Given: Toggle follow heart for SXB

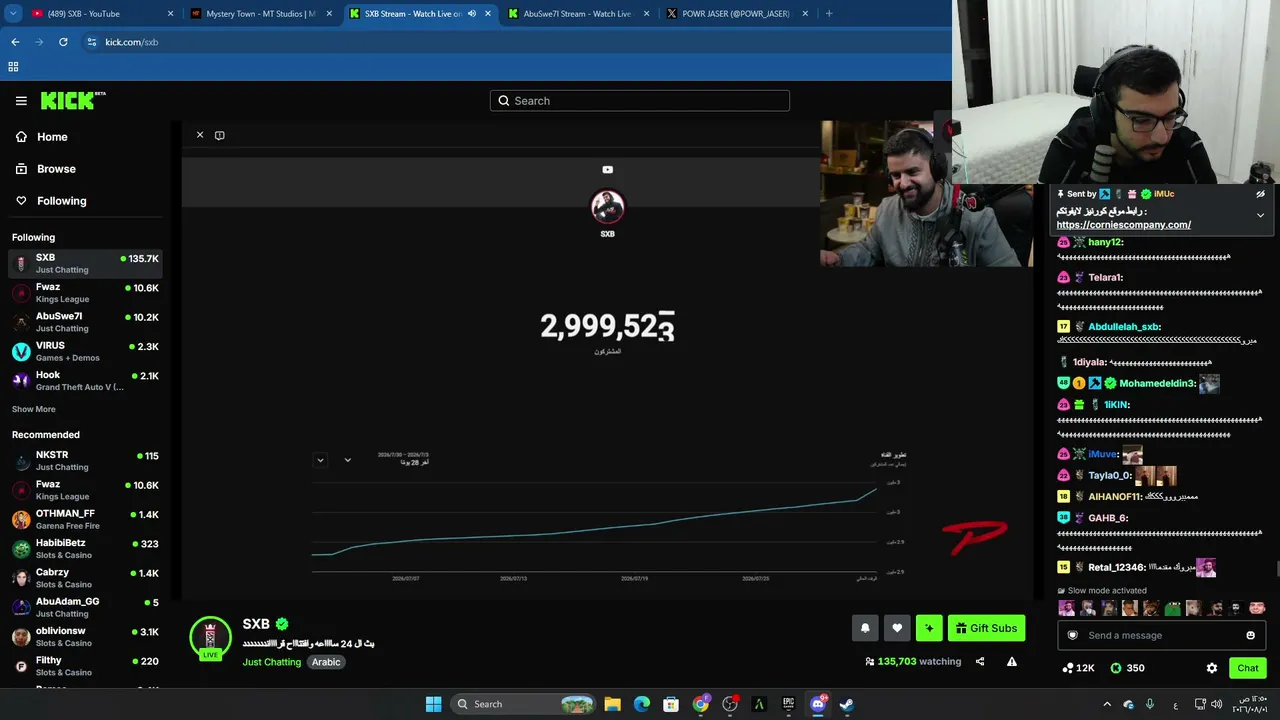Looking at the screenshot, I should [x=897, y=628].
